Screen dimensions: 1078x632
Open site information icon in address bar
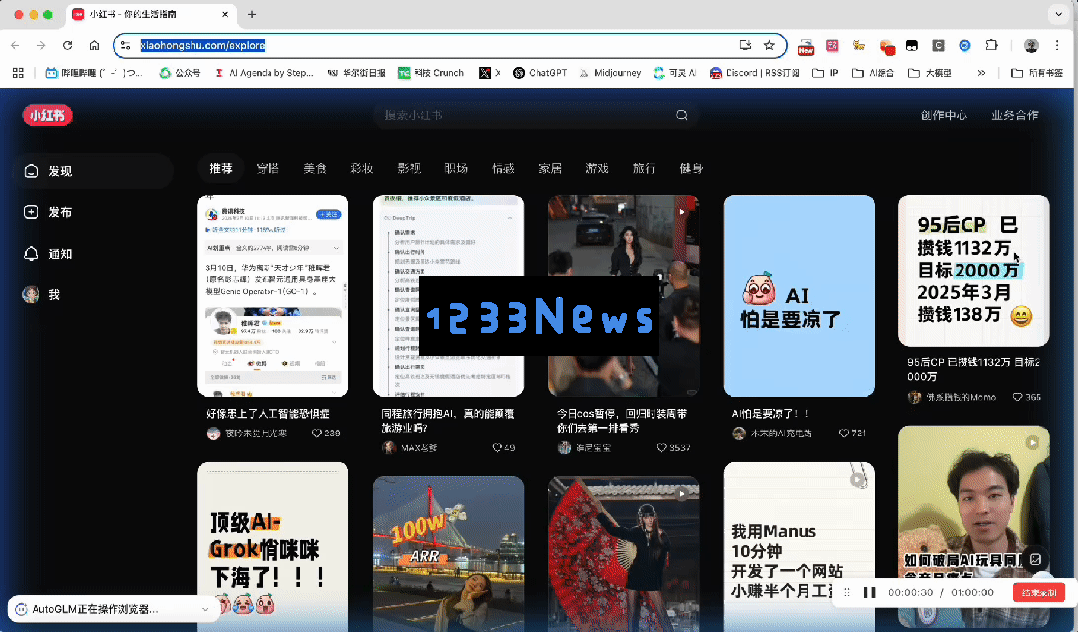125,45
